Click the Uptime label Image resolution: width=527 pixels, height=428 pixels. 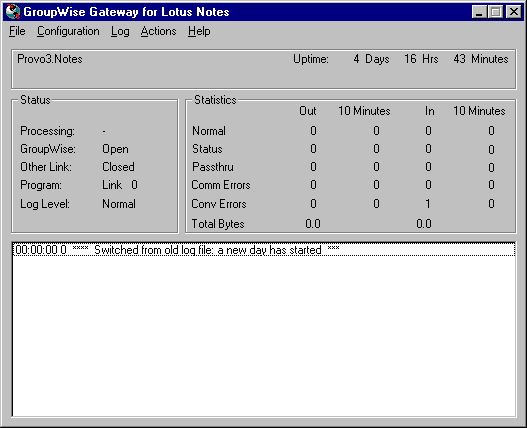tap(311, 59)
